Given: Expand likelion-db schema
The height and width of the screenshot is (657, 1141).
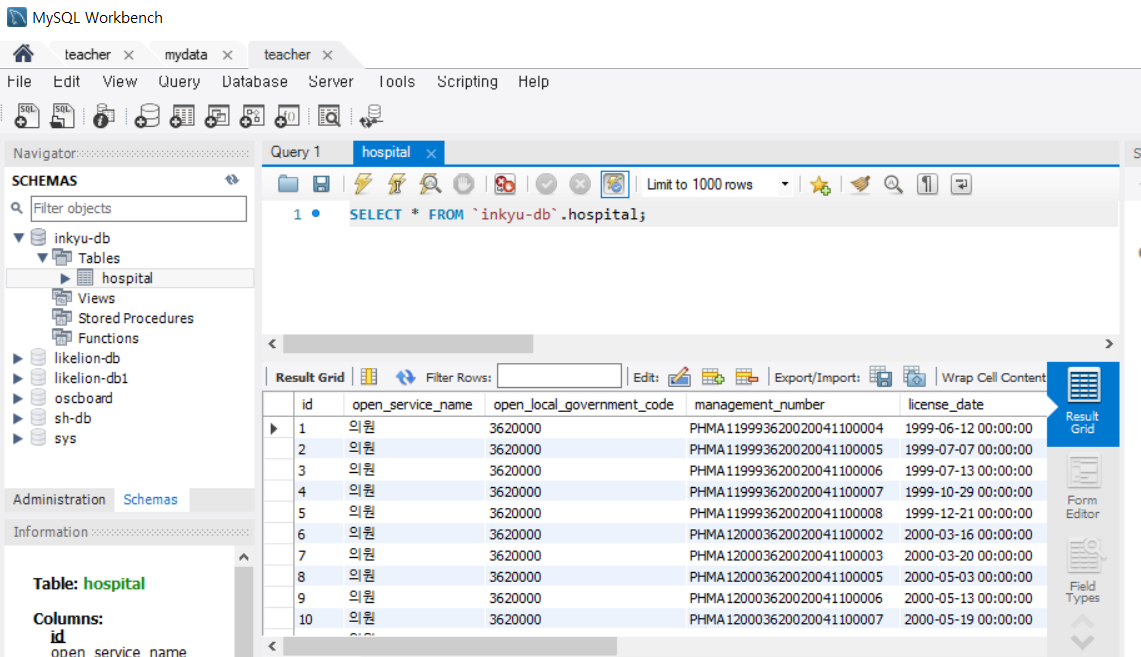Looking at the screenshot, I should (18, 358).
